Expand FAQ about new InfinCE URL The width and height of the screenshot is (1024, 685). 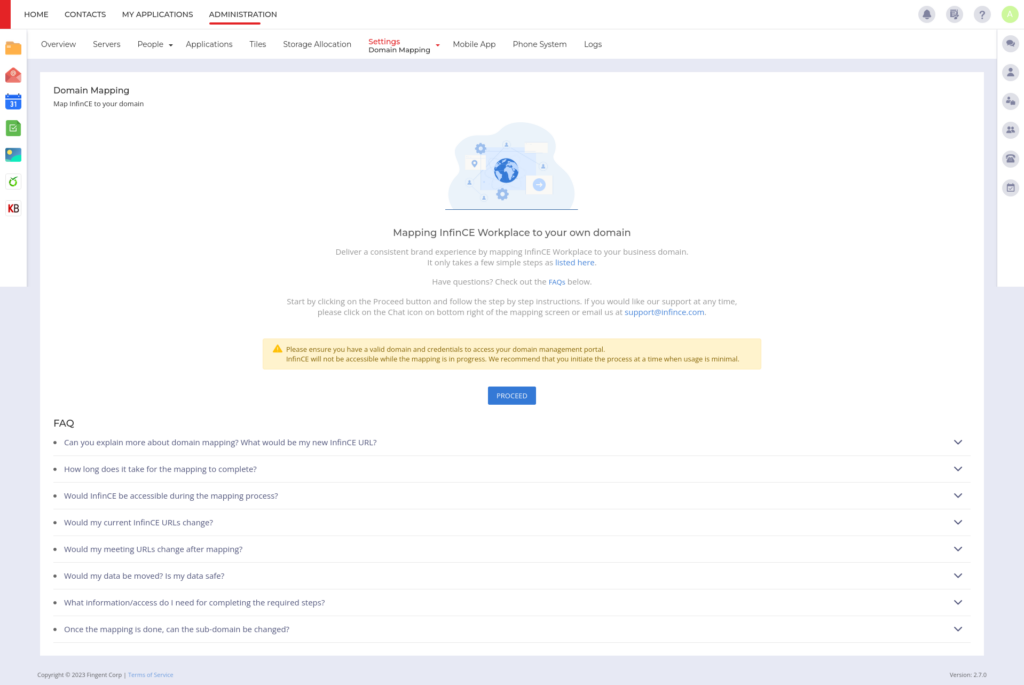(x=511, y=442)
